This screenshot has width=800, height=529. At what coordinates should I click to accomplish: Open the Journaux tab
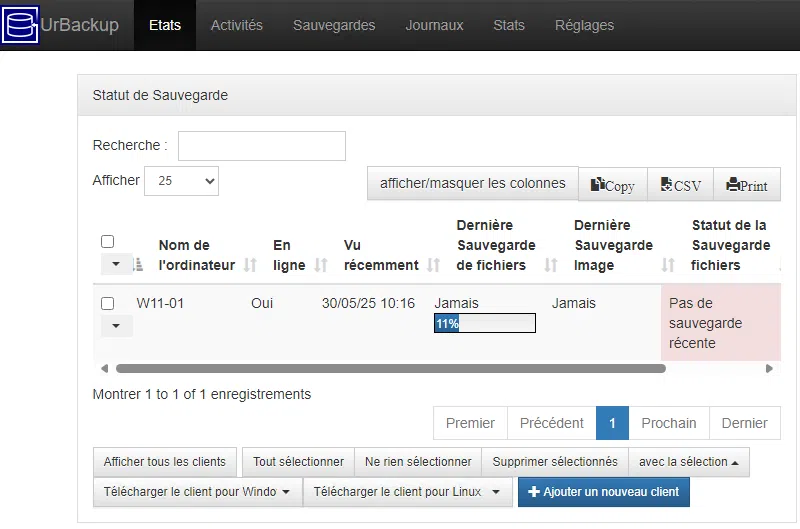(x=434, y=25)
